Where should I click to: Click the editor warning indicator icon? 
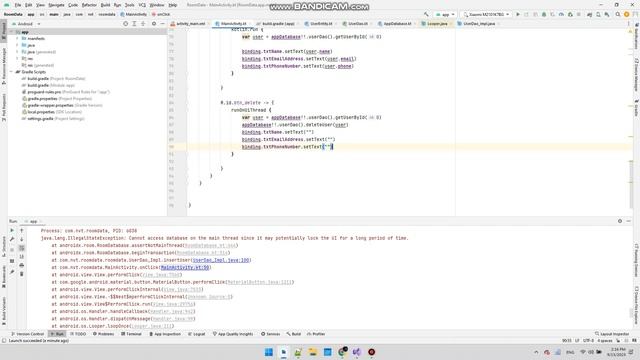630,31
